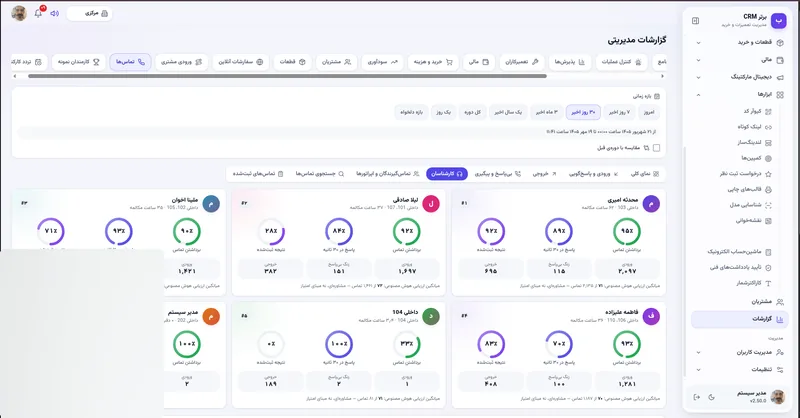800x418 pixels.
Task: Open جستجوی تماس‌ها search sub-tab
Action: click(x=320, y=174)
